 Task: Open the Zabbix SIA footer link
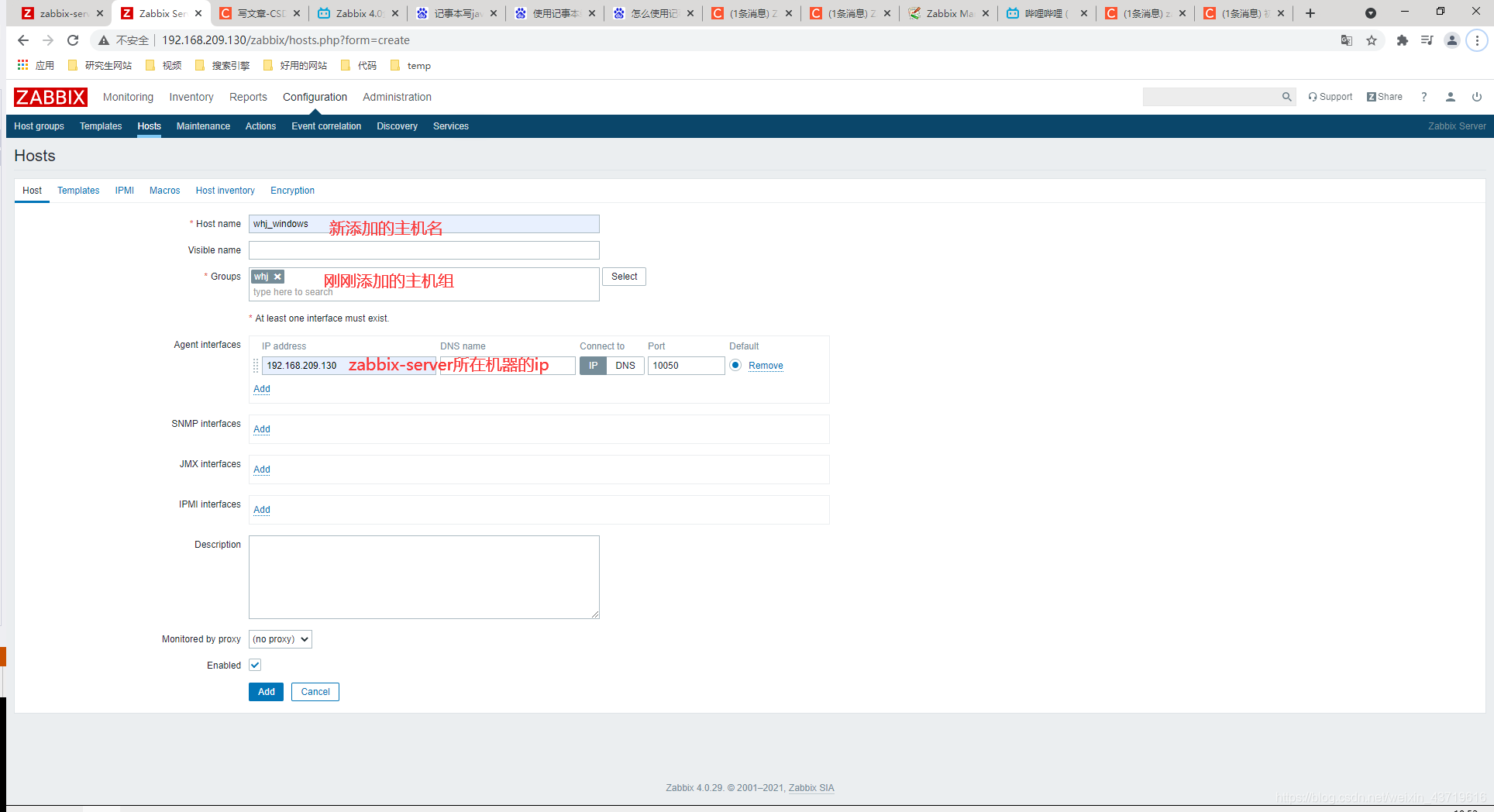[x=811, y=788]
